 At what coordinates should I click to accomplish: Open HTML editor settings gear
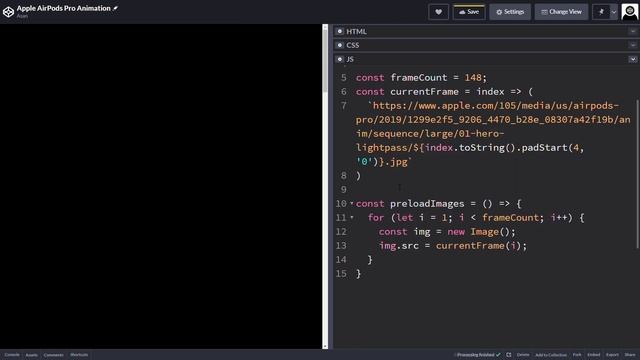coord(340,31)
